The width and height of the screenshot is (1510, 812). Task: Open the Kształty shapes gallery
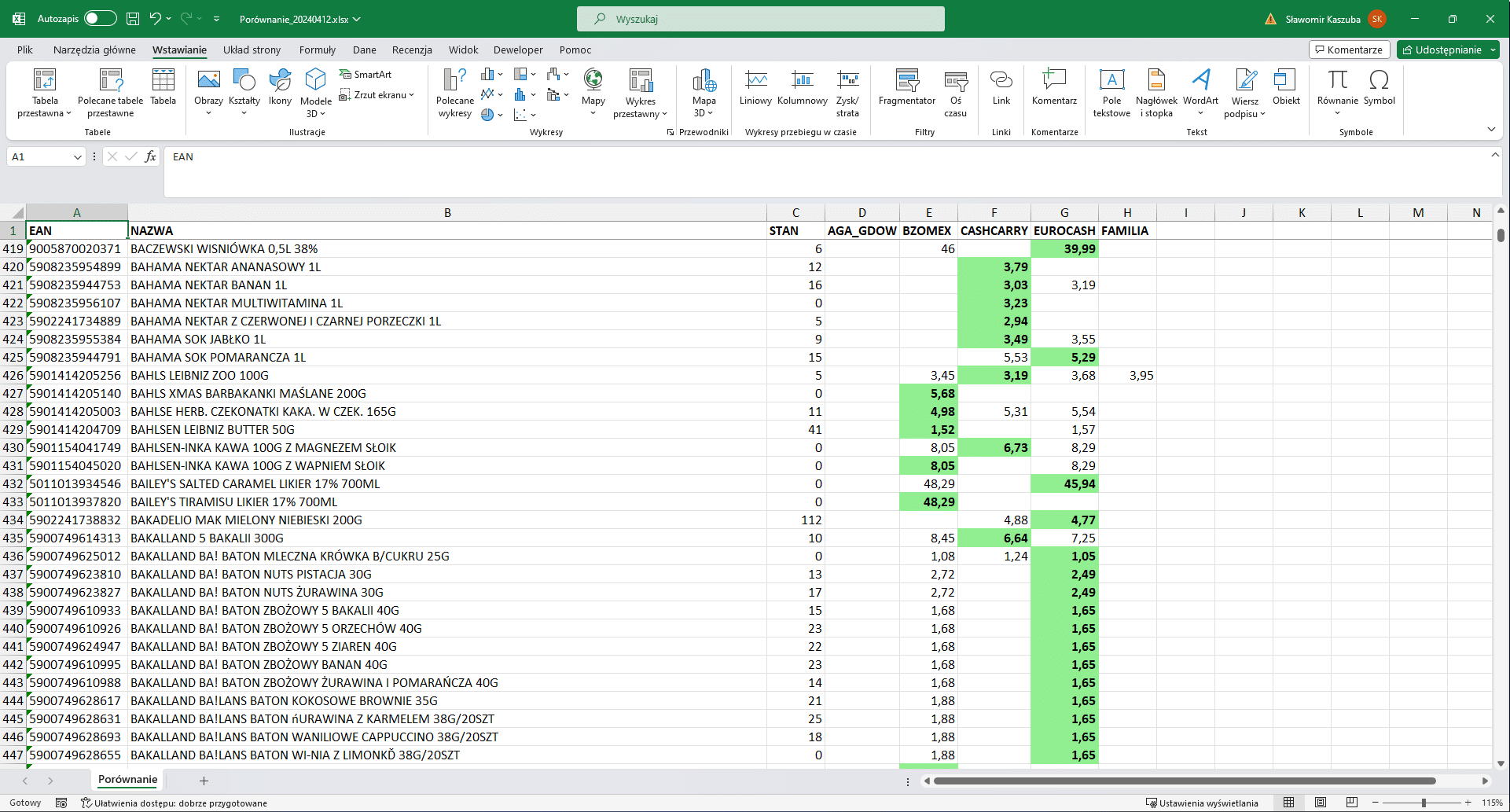pos(244,93)
